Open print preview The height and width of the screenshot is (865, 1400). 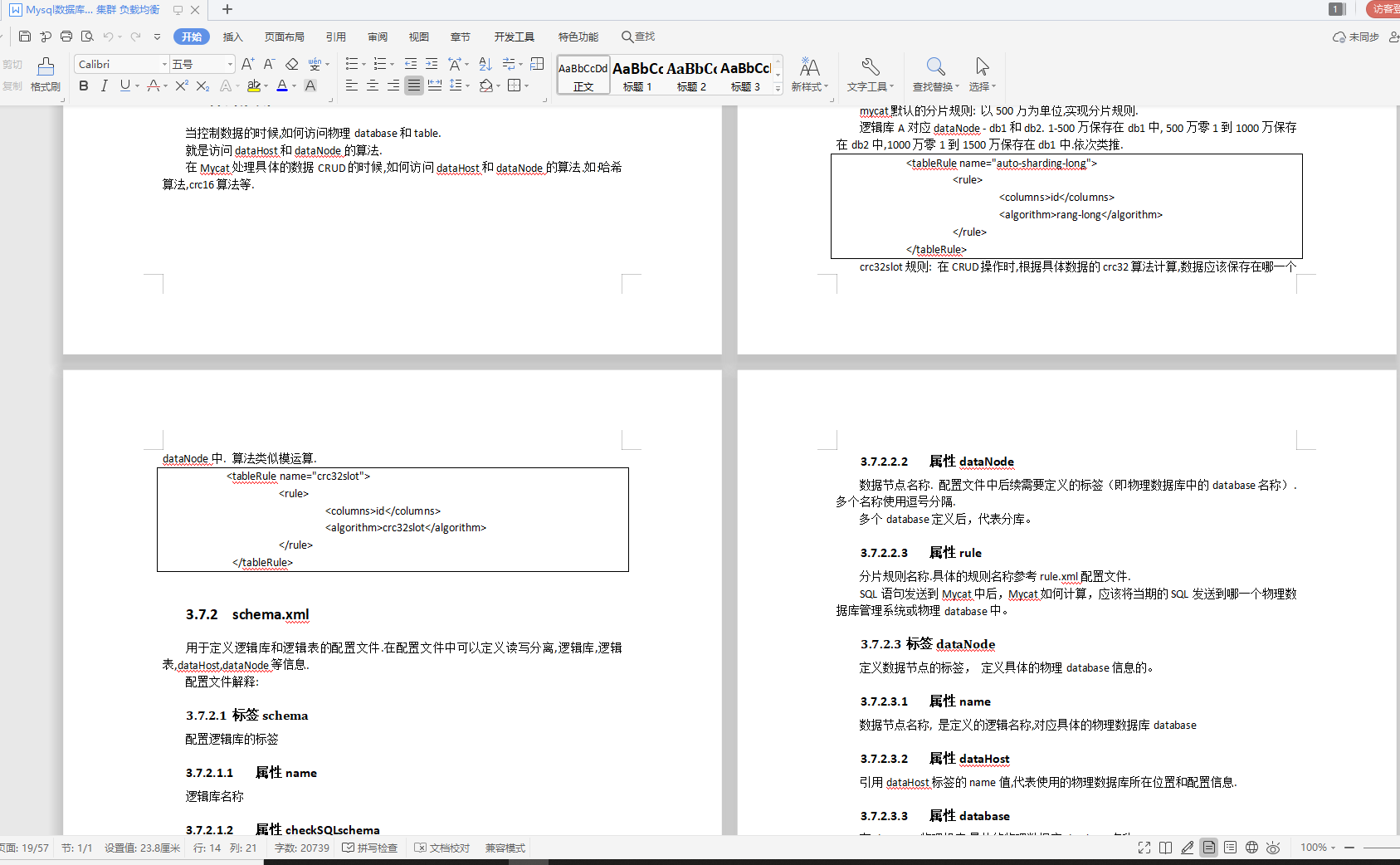click(86, 37)
